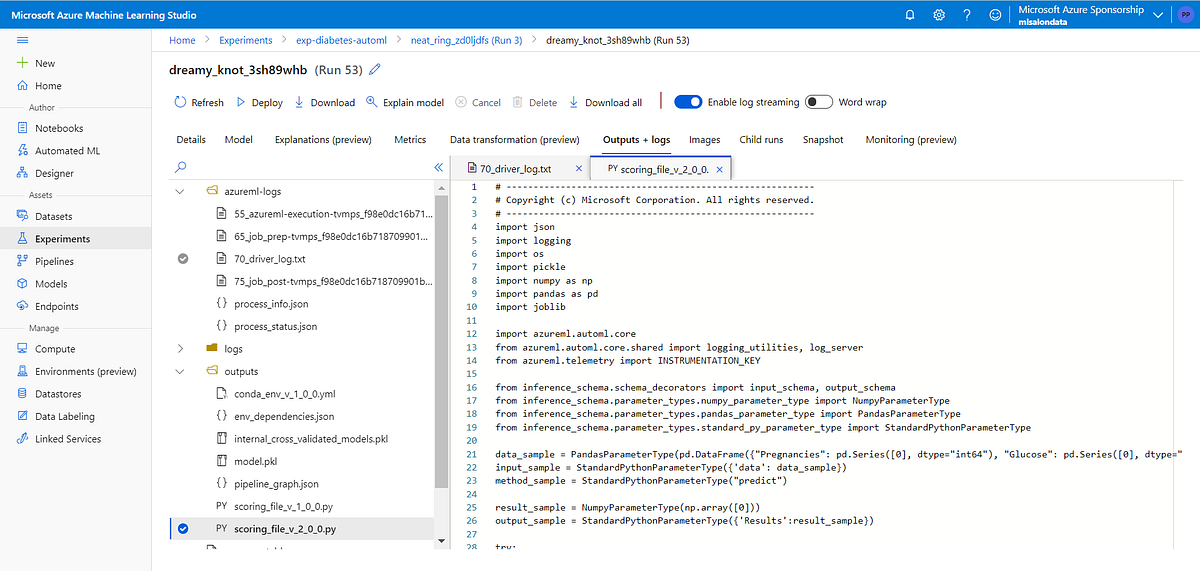The image size is (1200, 571).
Task: Open Endpoints in the sidebar
Action: click(56, 306)
